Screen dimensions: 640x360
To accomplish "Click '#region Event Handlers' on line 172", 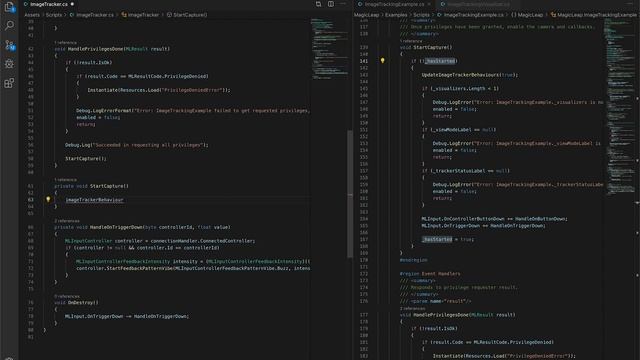I will tap(430, 273).
